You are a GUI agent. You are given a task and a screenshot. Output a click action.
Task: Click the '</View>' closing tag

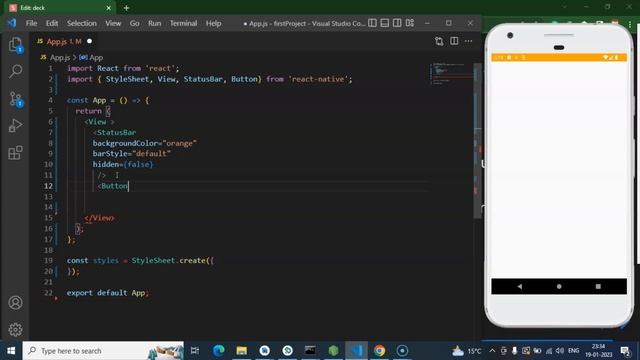pos(99,218)
